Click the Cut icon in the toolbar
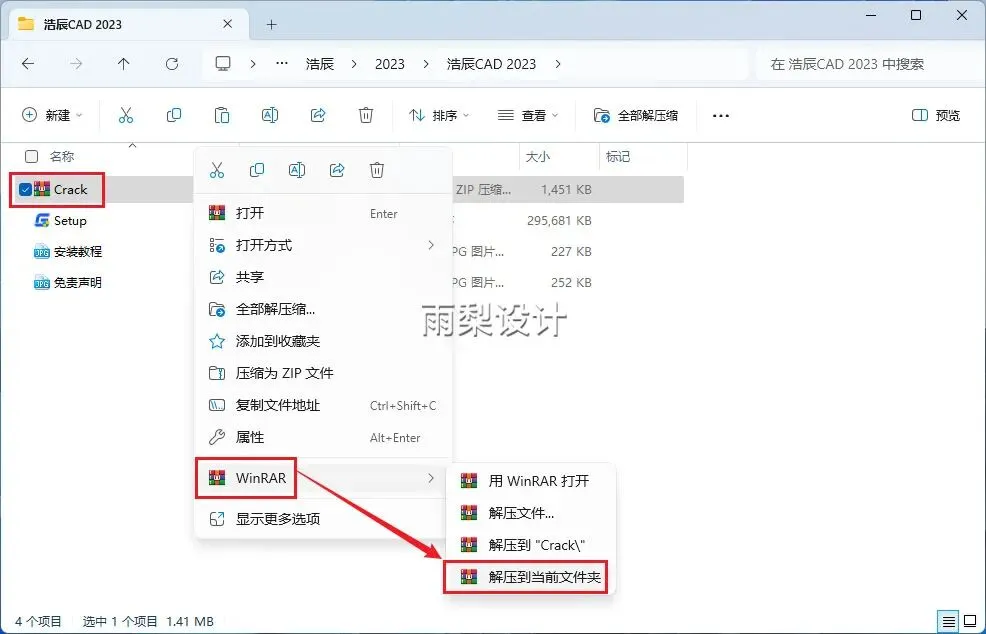The width and height of the screenshot is (986, 634). pyautogui.click(x=126, y=115)
